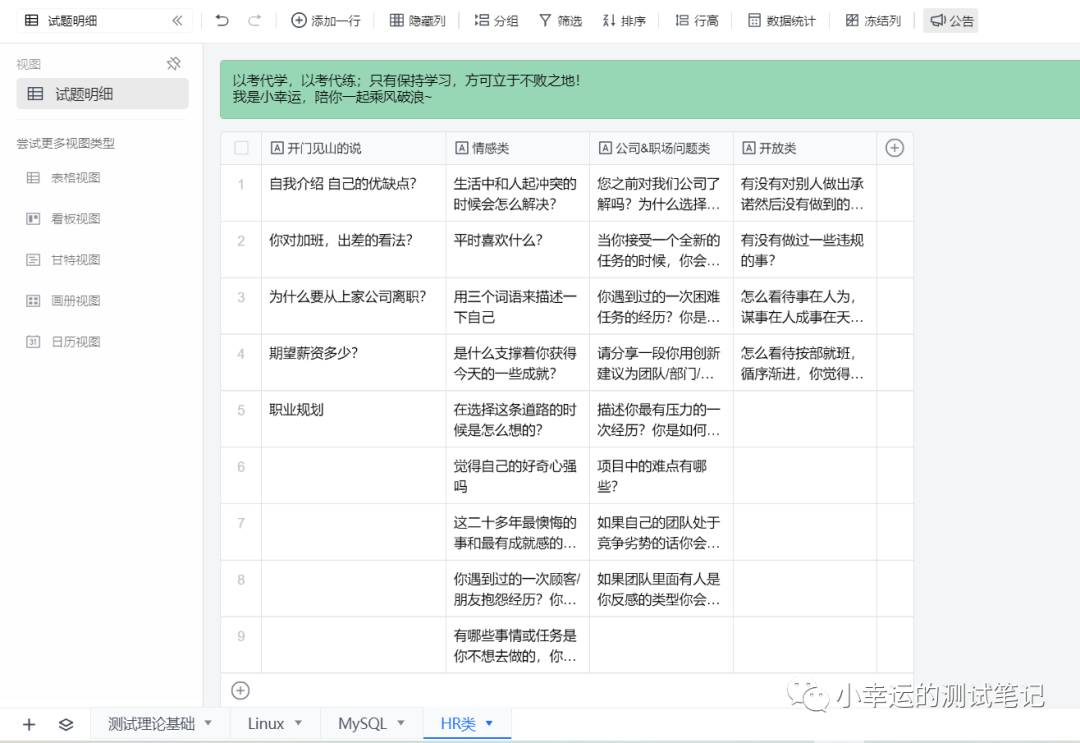Image resolution: width=1080 pixels, height=743 pixels.
Task: Select cell 职业规划
Action: [353, 419]
